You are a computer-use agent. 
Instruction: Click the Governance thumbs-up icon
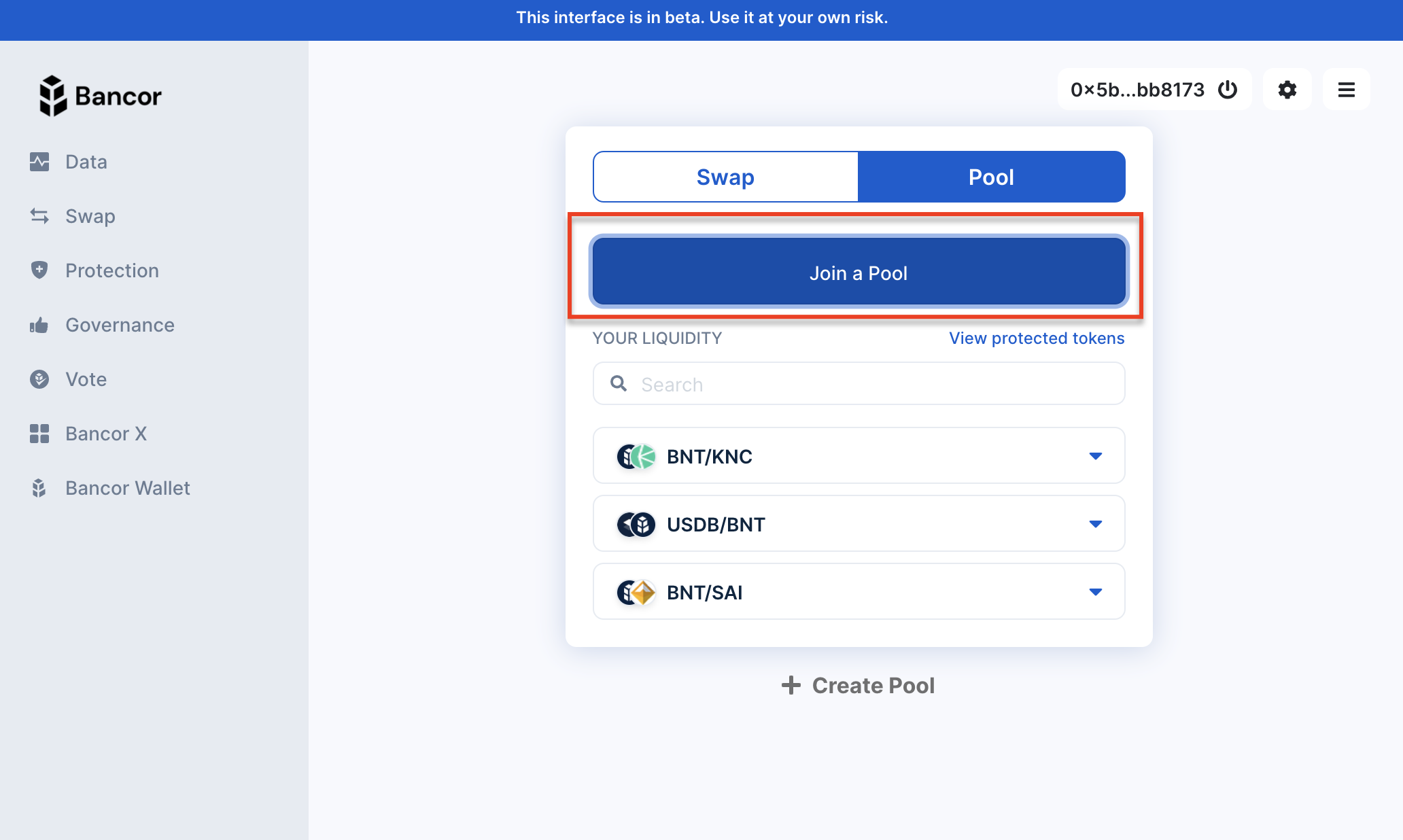(39, 325)
